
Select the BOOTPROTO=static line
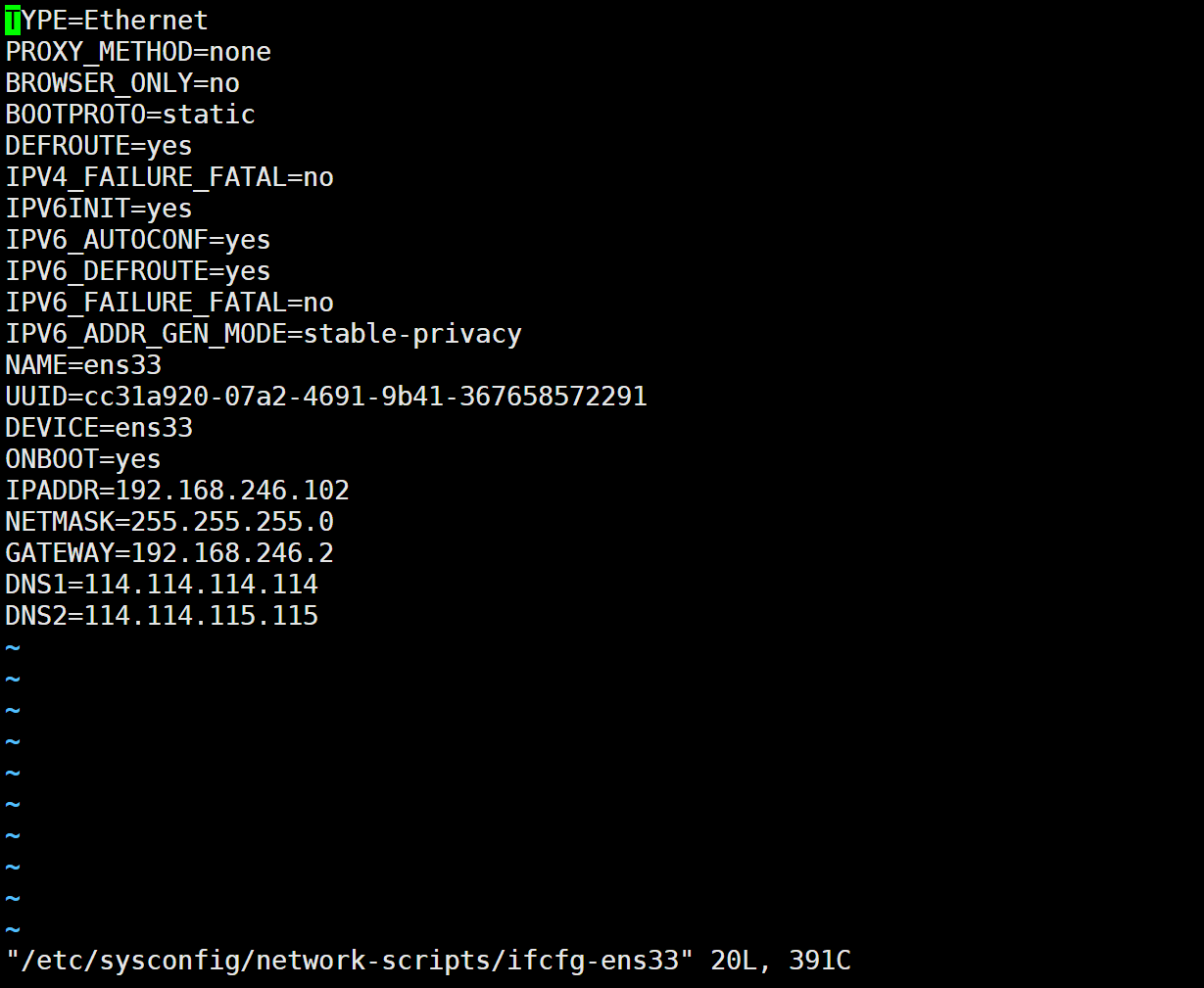coord(130,115)
